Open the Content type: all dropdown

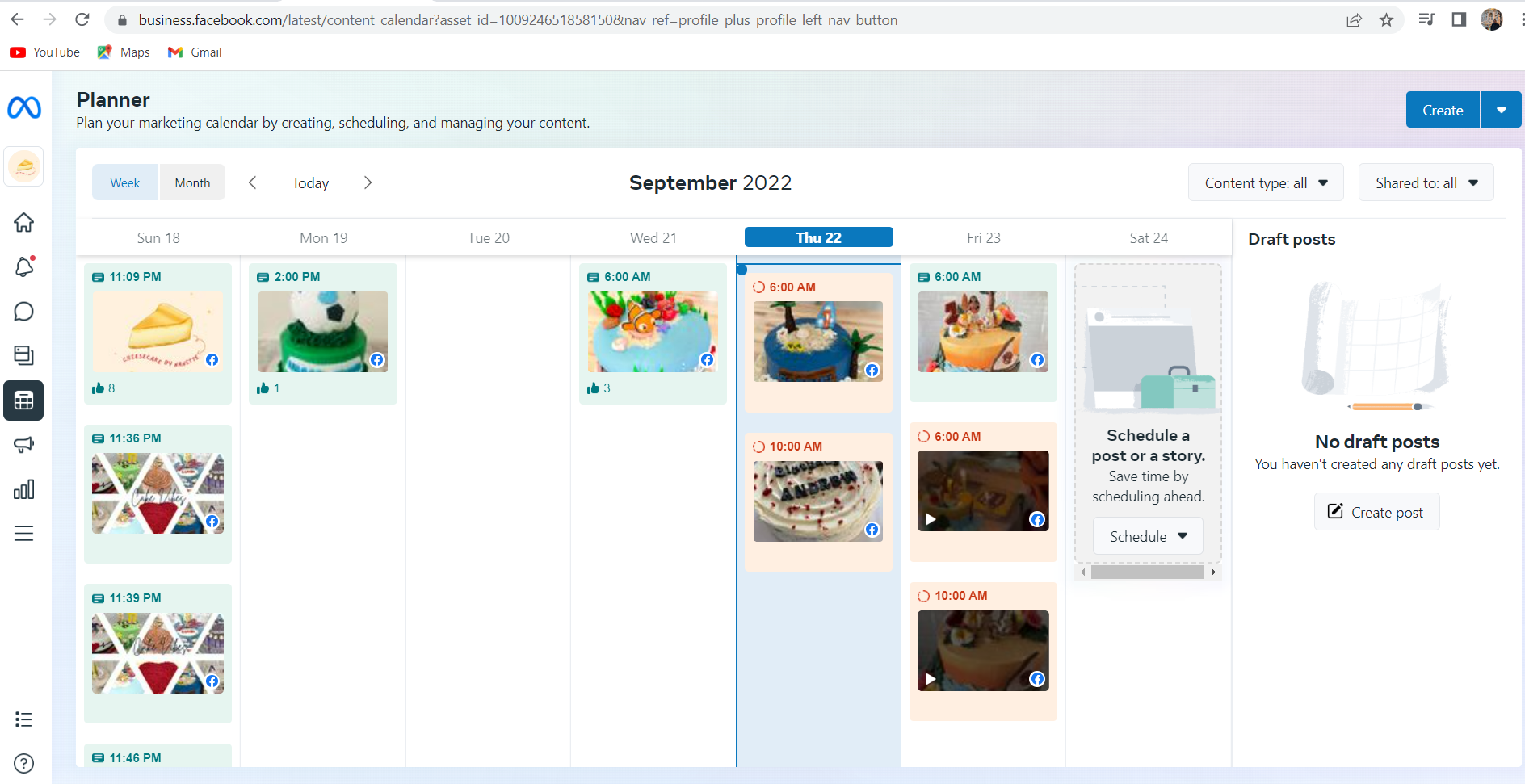pos(1266,182)
